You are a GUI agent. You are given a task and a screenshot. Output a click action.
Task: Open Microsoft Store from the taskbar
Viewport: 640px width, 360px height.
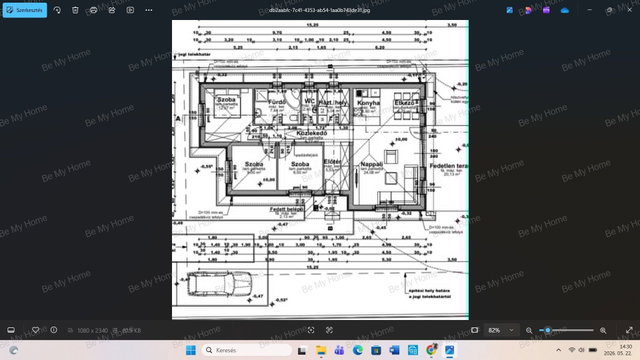(x=376, y=350)
